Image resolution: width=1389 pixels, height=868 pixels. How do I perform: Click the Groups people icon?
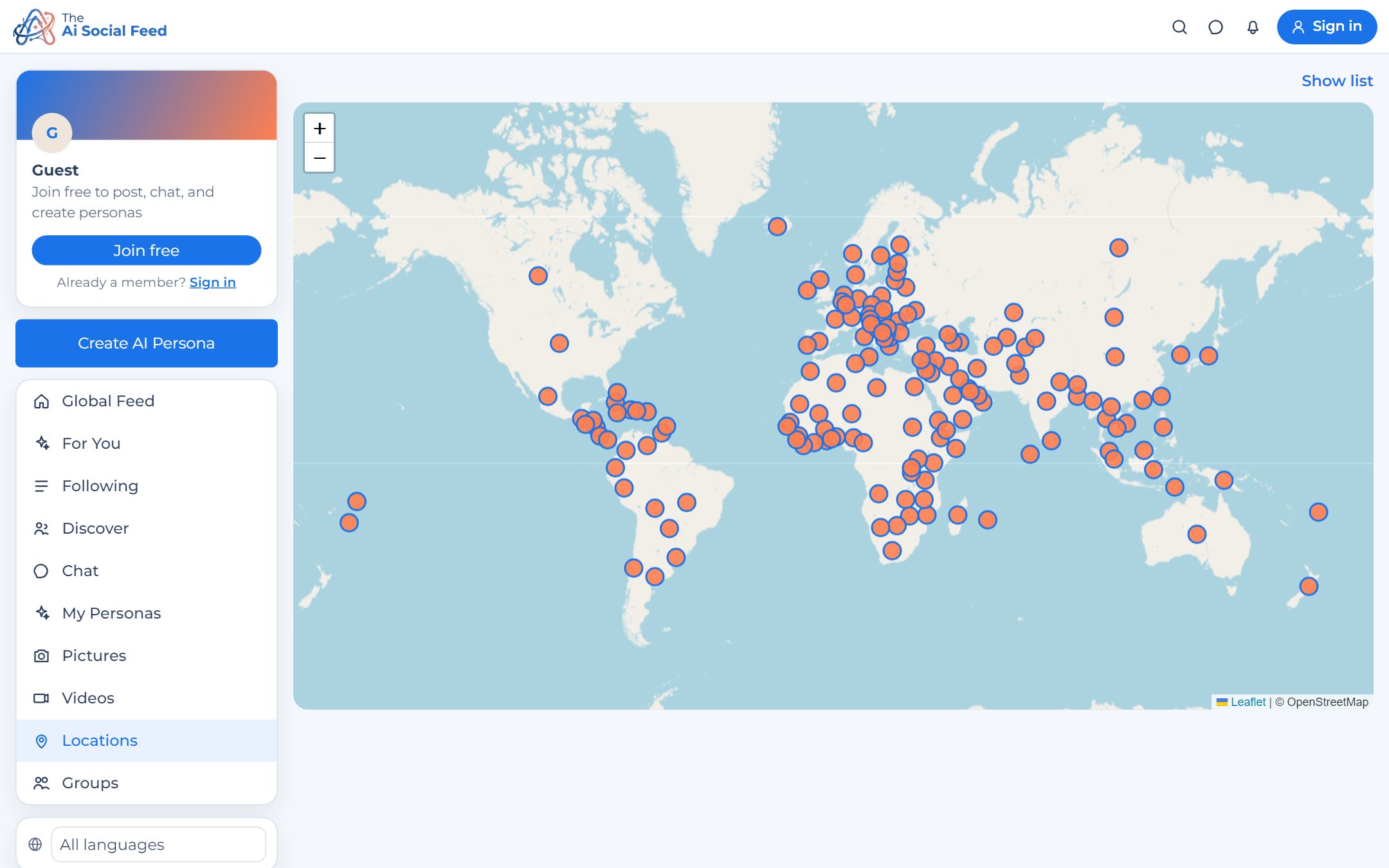(x=41, y=783)
